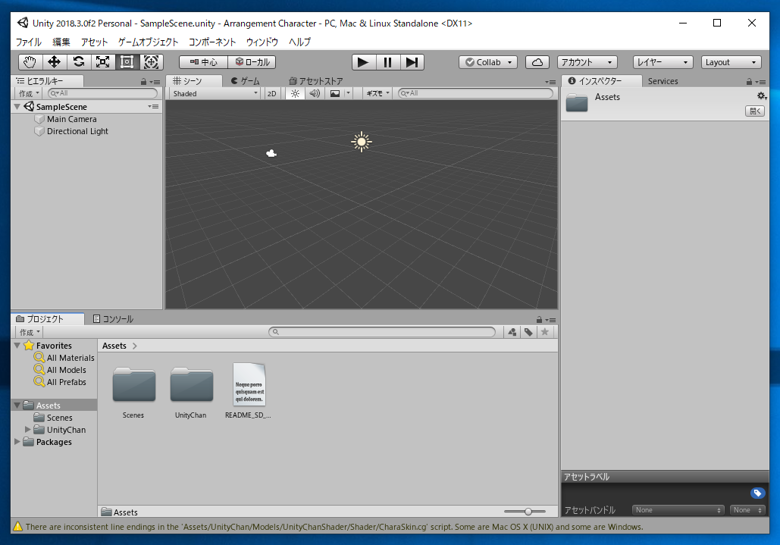Select Directional Light in hierarchy
The image size is (780, 545).
click(77, 131)
